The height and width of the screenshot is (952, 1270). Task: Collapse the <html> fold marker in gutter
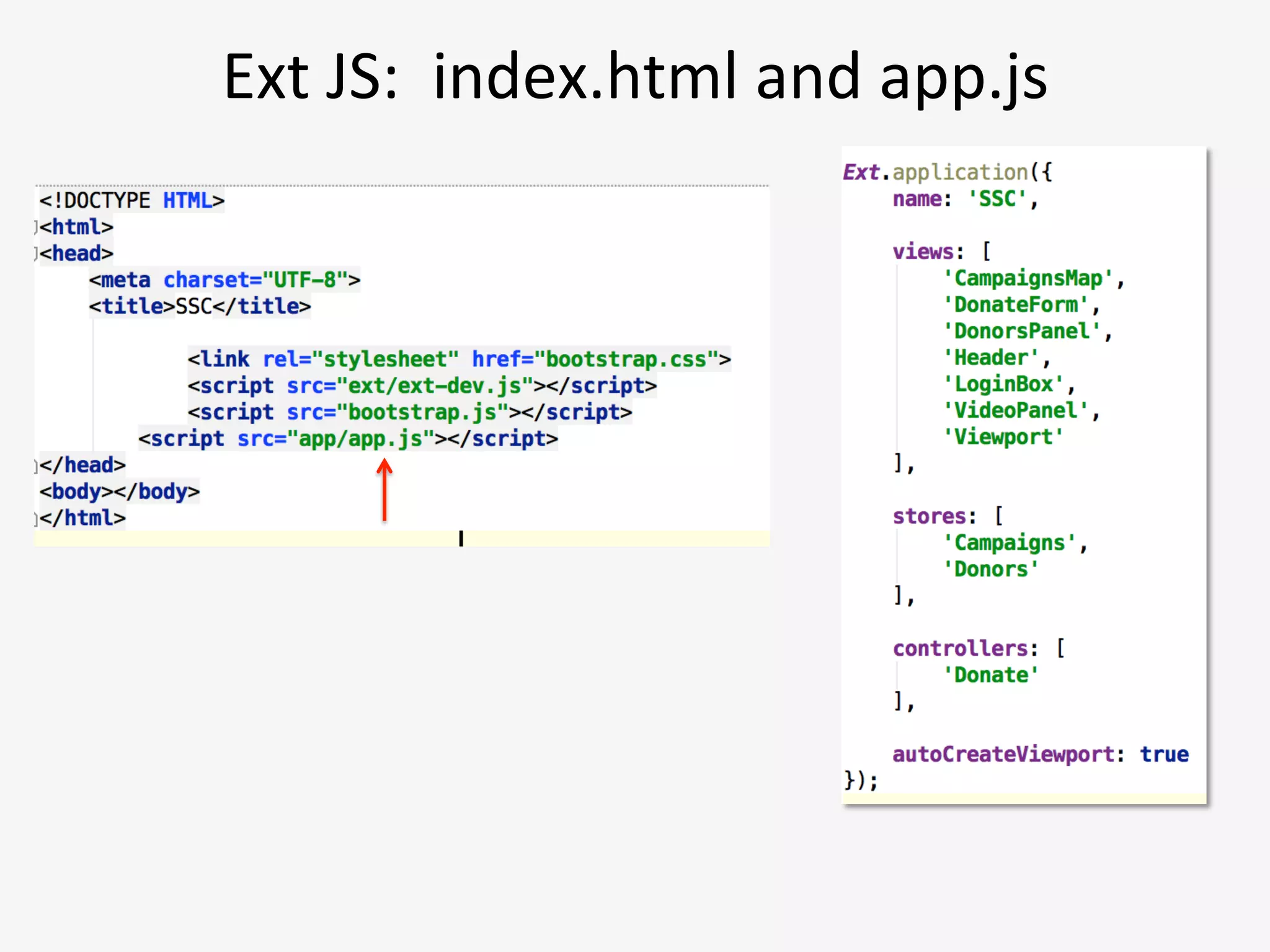36,227
